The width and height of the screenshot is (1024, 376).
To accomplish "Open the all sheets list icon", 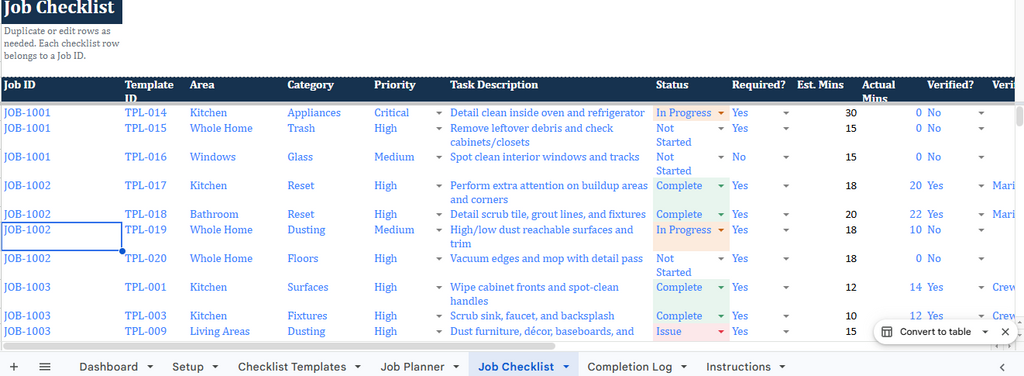I will pos(44,367).
